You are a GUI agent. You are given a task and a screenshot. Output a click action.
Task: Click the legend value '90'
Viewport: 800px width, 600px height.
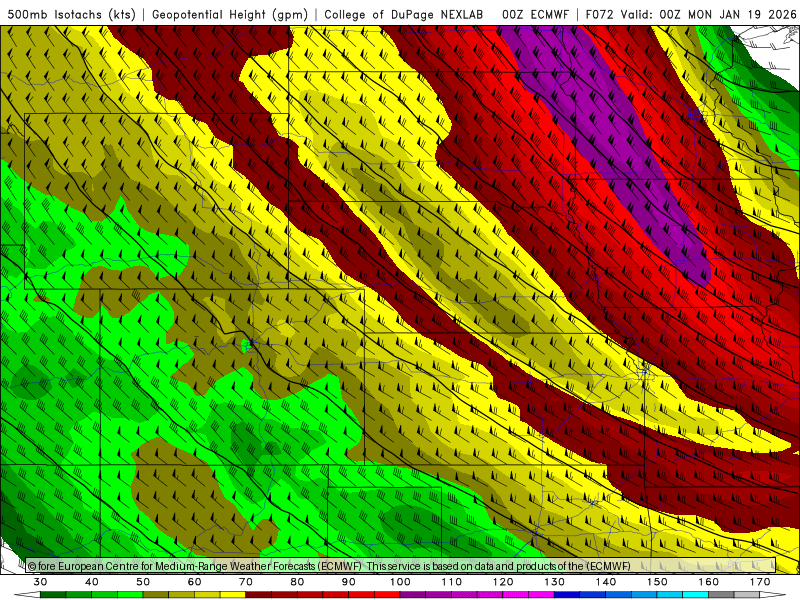349,582
